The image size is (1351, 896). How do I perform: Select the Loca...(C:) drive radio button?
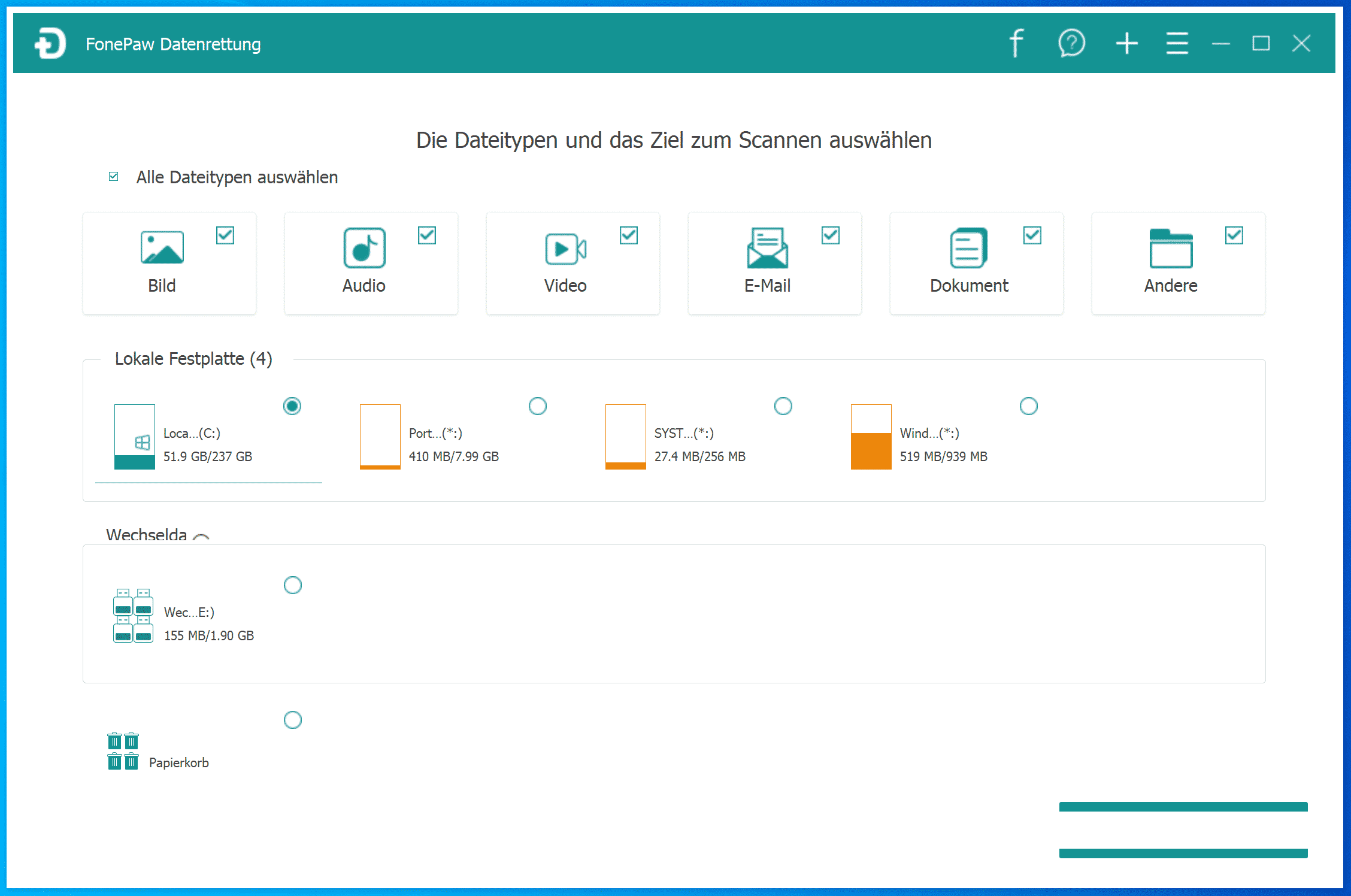click(292, 406)
